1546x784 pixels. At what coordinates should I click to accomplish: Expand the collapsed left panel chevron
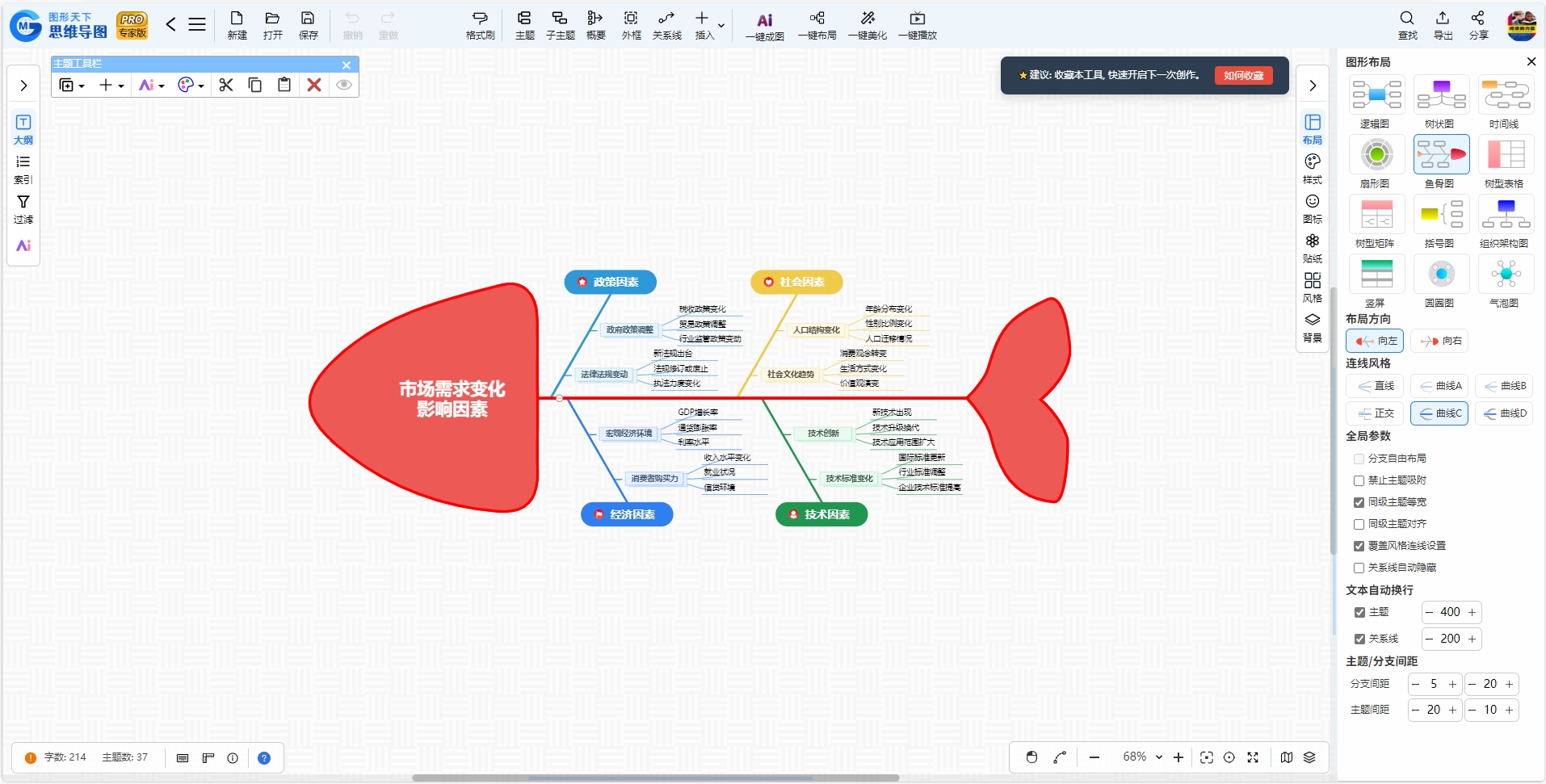23,86
